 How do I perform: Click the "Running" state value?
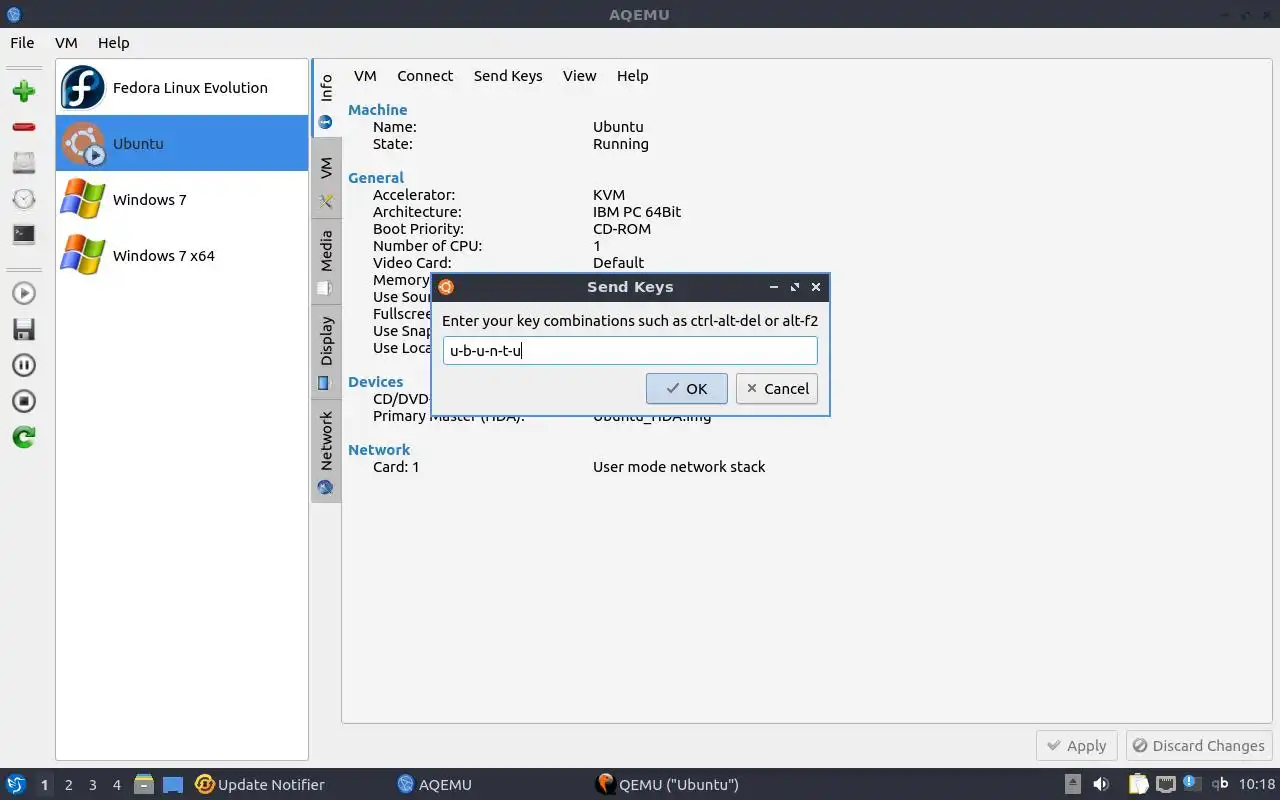coord(621,144)
